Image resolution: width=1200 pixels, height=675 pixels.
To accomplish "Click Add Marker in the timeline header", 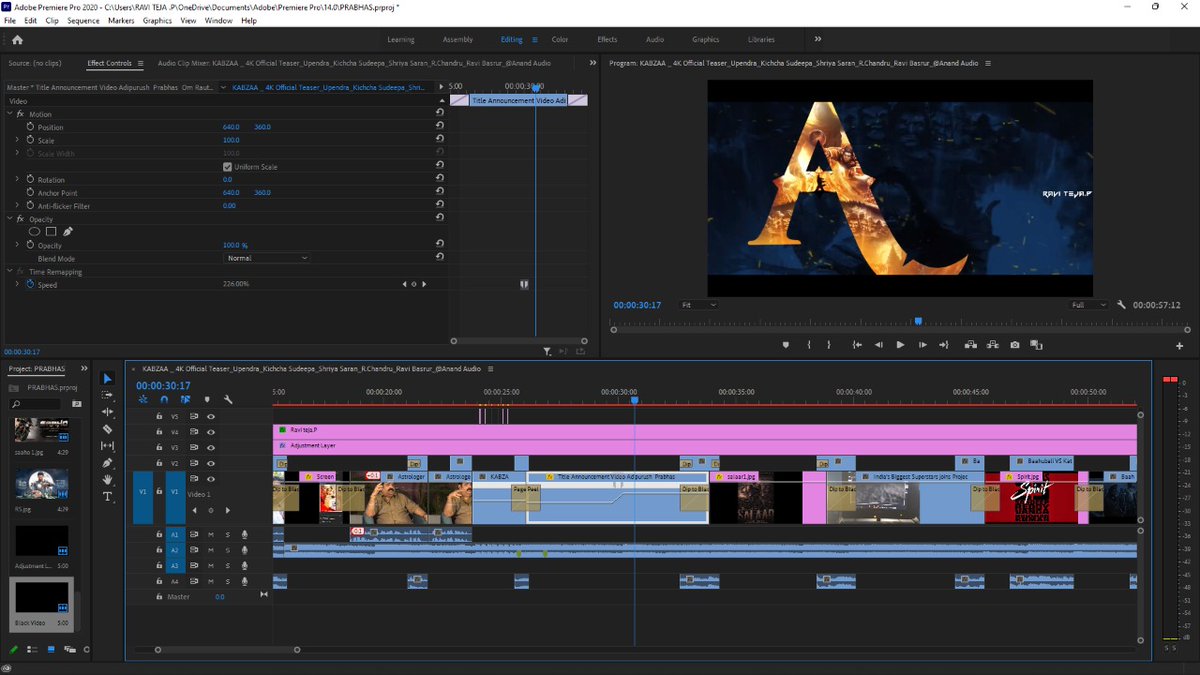I will tap(207, 400).
